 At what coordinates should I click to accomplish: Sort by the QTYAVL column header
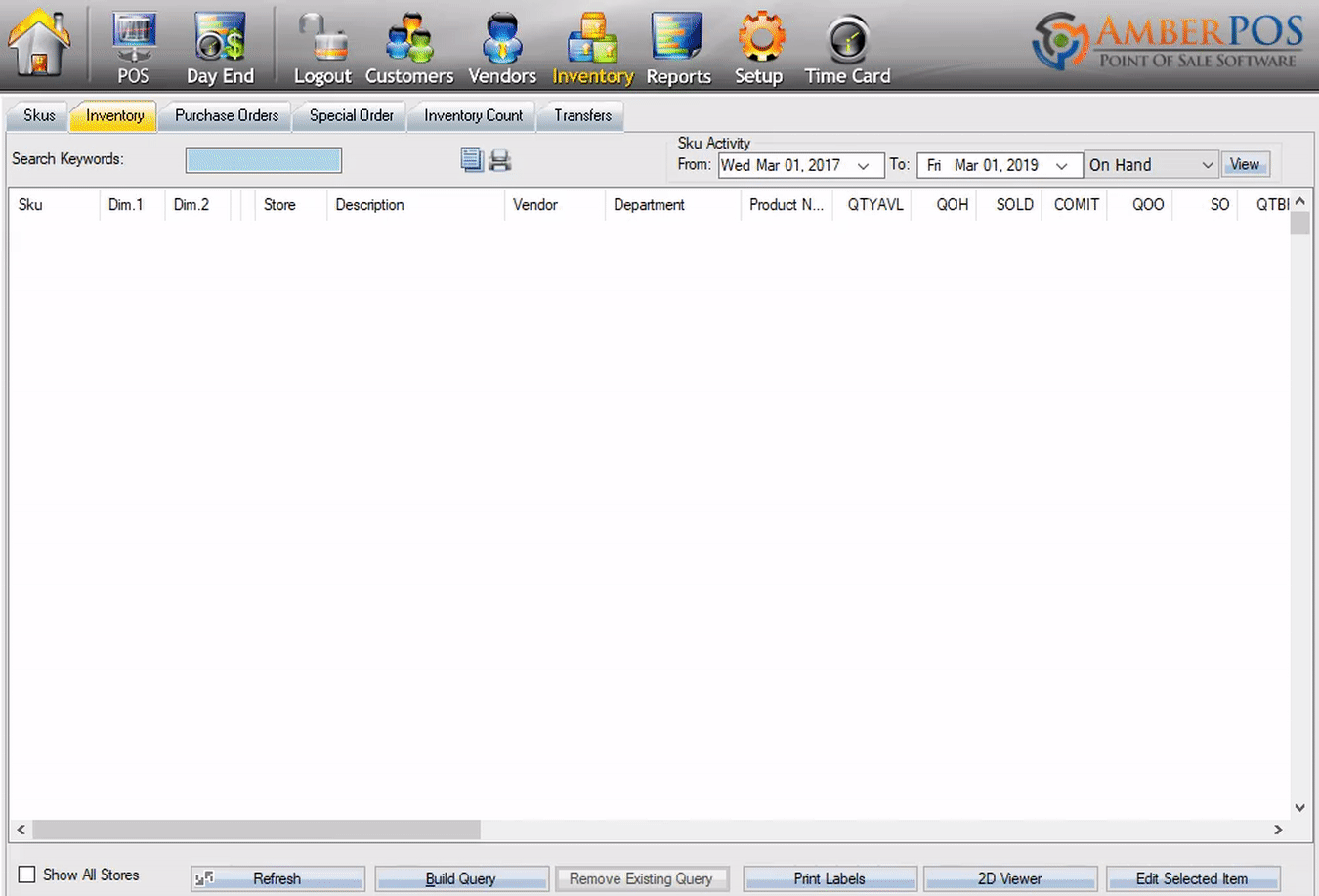[872, 205]
